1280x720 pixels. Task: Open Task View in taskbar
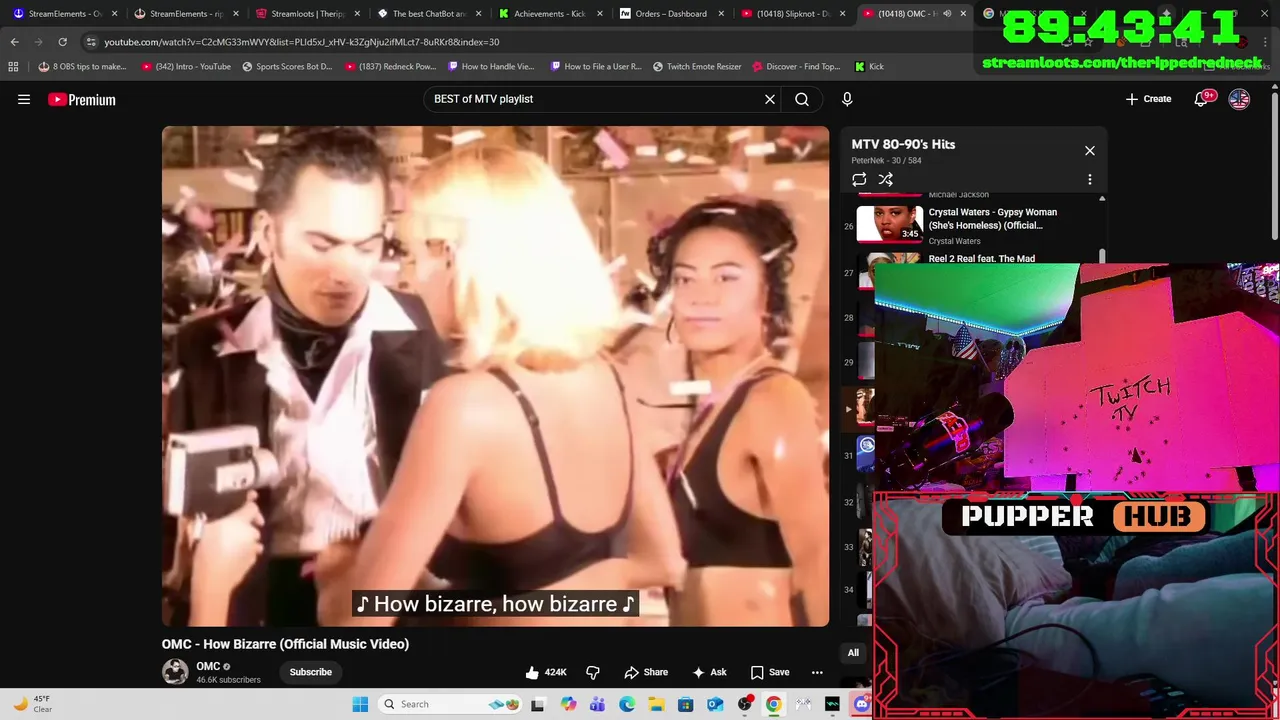tap(538, 704)
